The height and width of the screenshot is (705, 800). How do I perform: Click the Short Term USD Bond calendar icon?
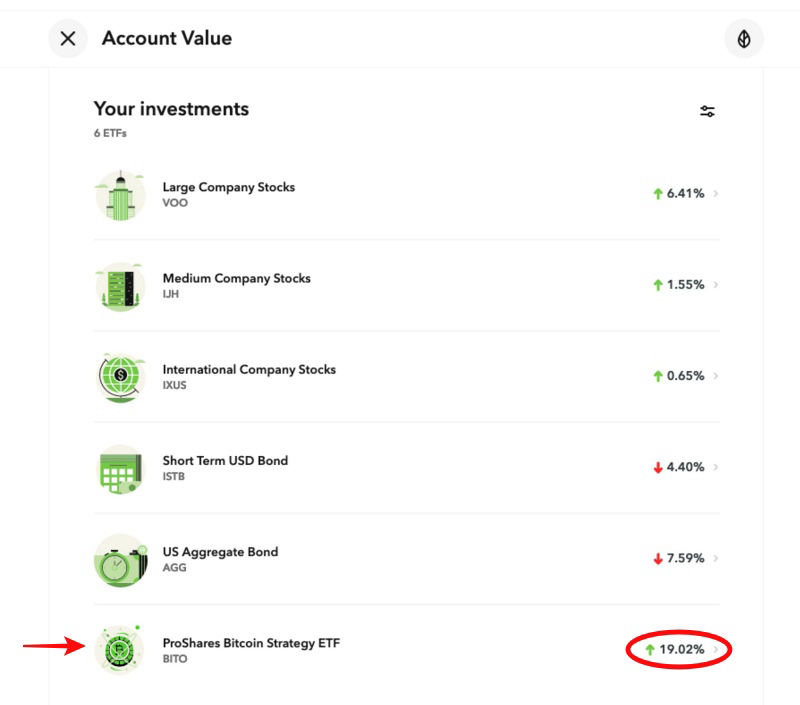click(119, 468)
